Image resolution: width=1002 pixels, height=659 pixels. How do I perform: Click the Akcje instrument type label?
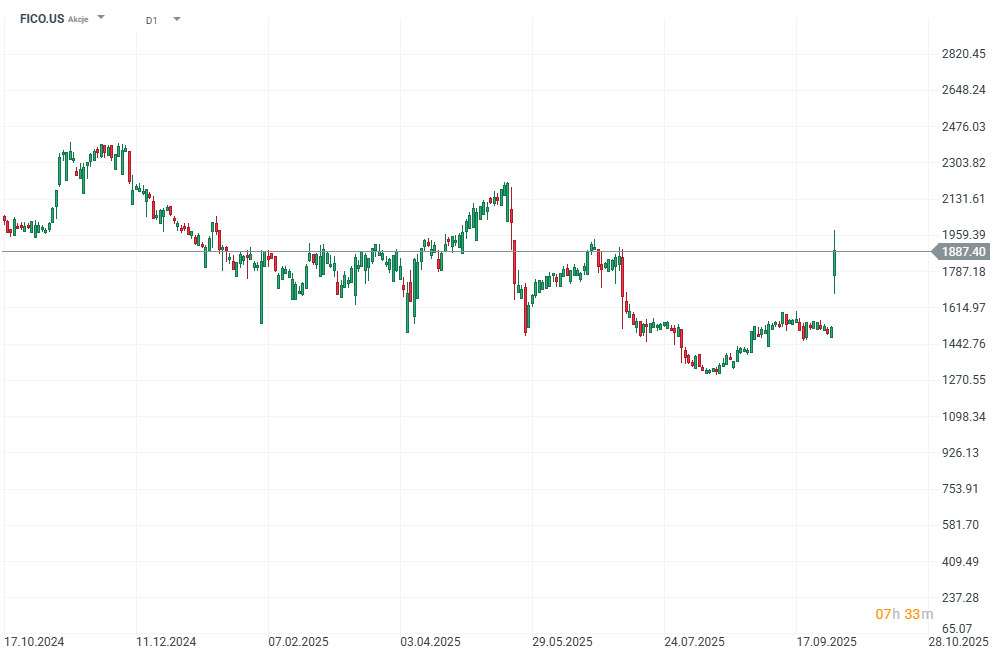coord(79,20)
